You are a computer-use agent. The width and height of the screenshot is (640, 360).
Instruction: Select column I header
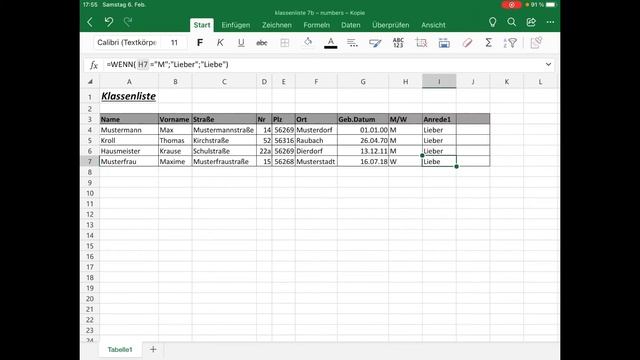[x=439, y=82]
